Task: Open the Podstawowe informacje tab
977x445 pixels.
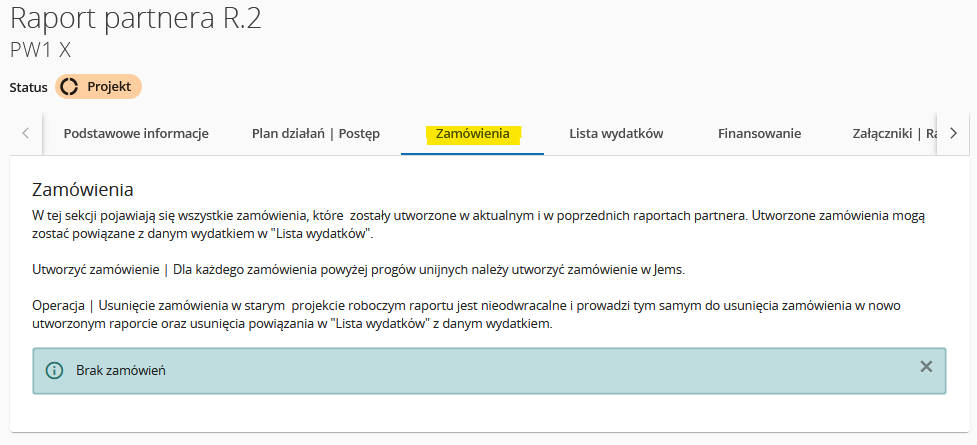Action: [136, 133]
